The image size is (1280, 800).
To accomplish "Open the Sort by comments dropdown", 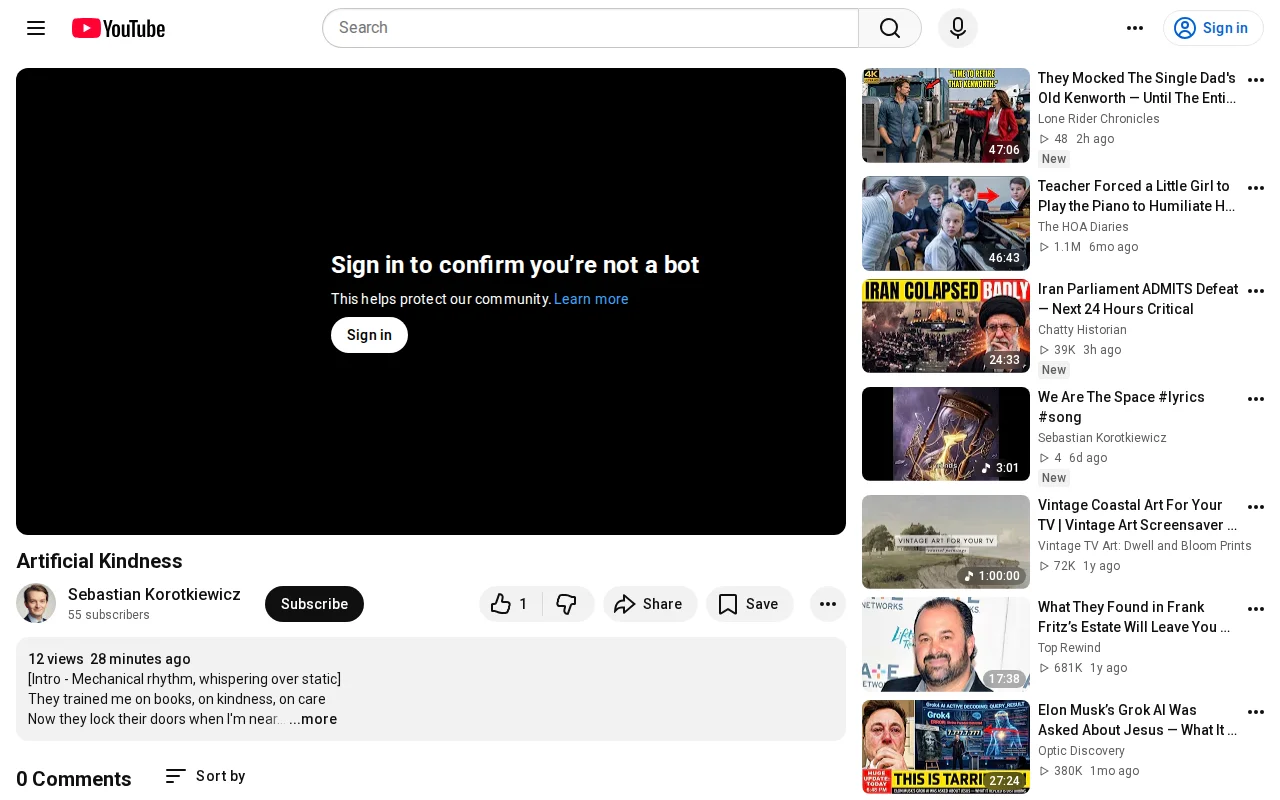I will point(205,776).
